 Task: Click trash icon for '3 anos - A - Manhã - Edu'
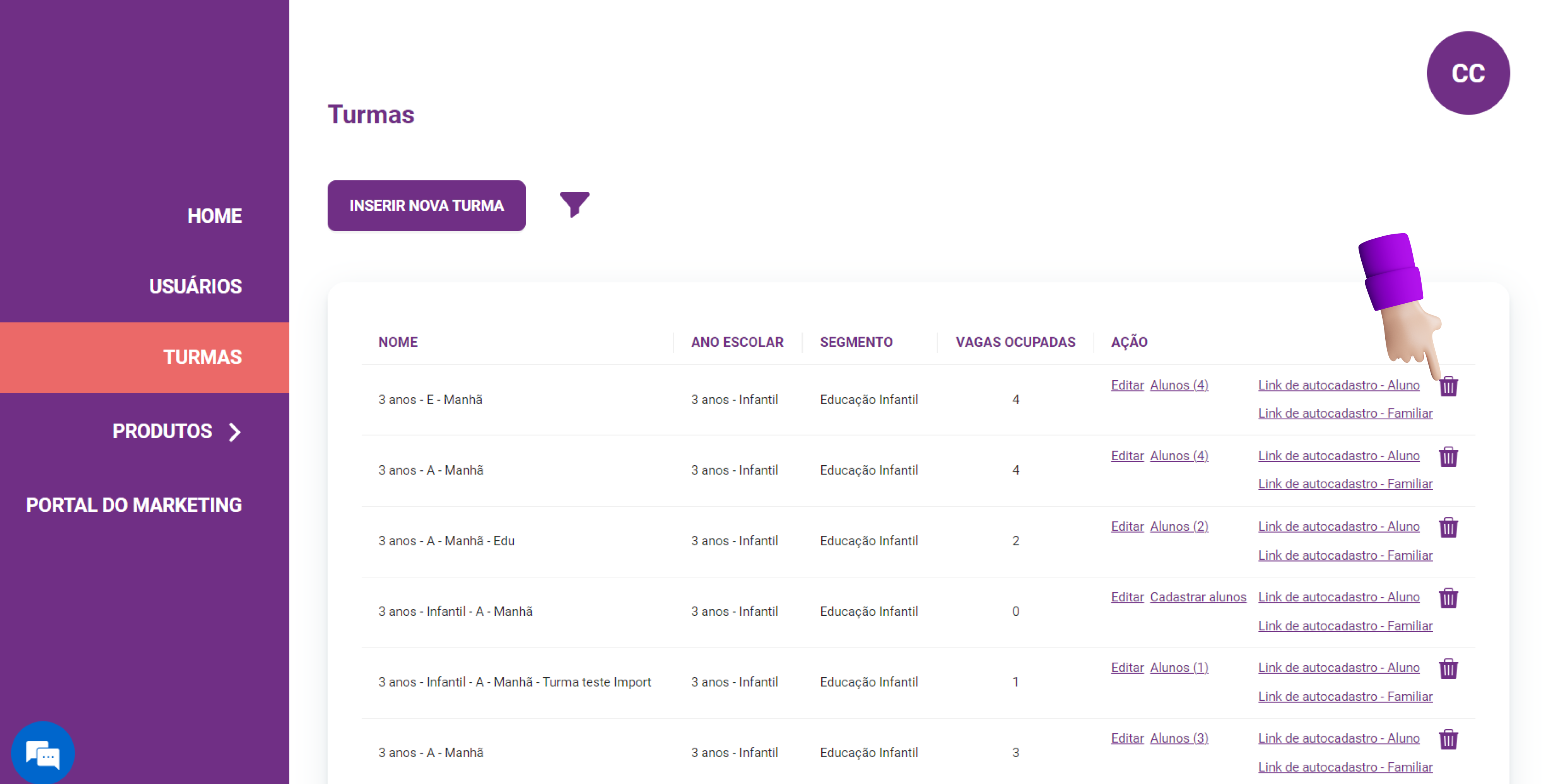coord(1448,527)
